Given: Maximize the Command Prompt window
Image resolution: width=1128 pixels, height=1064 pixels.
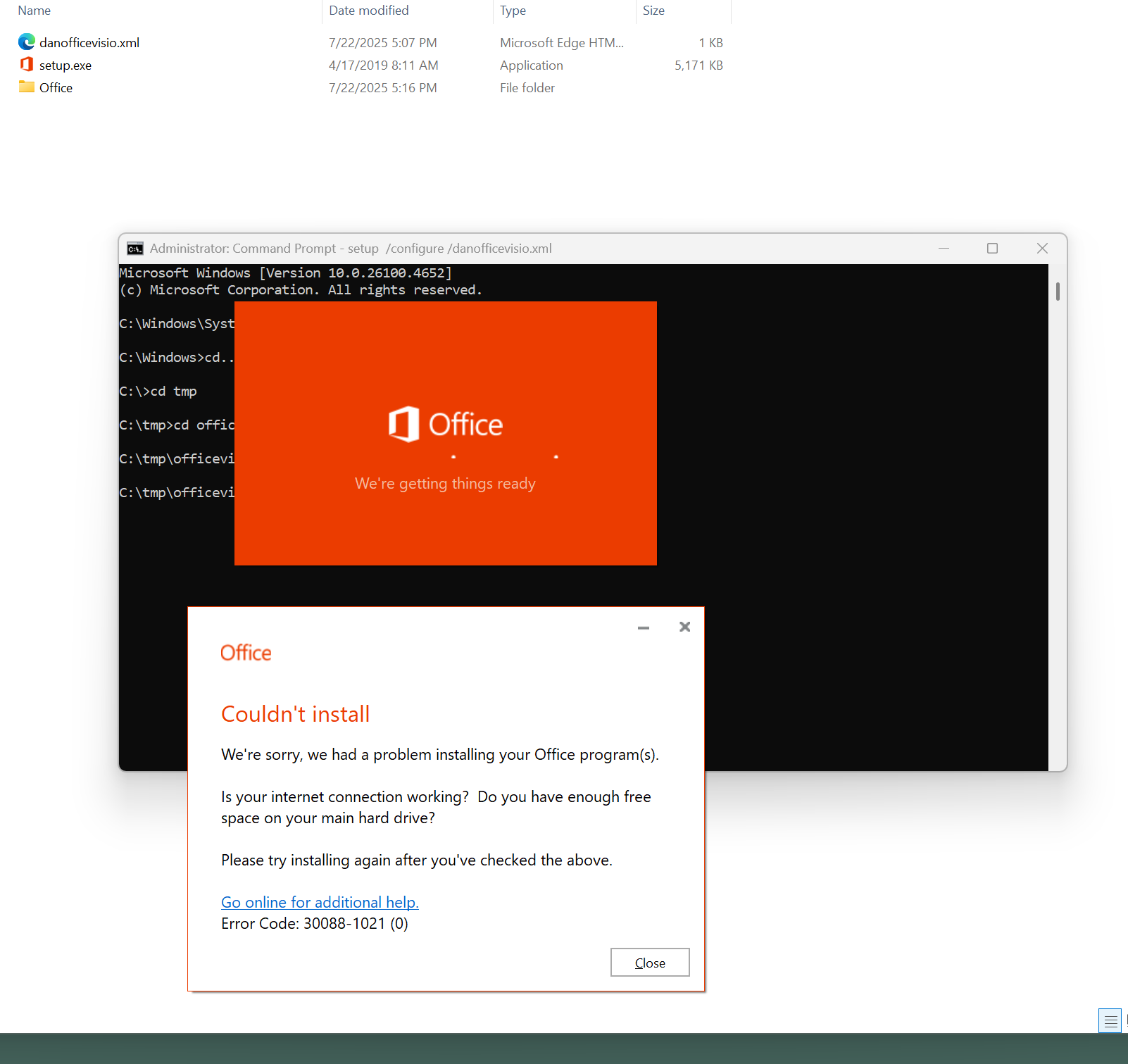Looking at the screenshot, I should (992, 249).
